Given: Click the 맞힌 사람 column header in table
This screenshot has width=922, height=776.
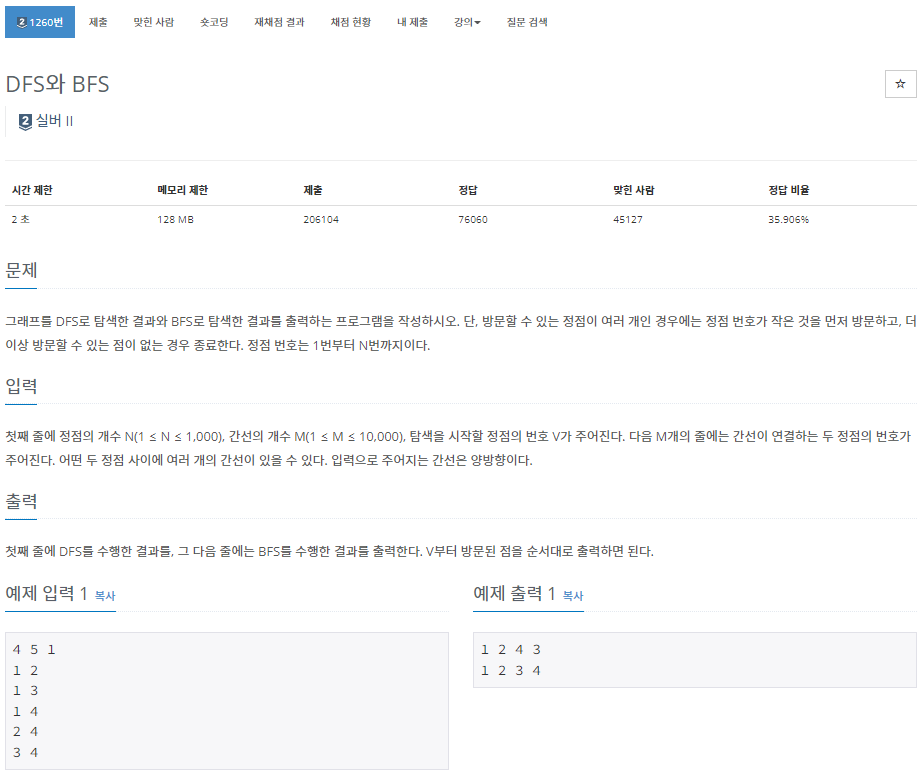Looking at the screenshot, I should [633, 190].
